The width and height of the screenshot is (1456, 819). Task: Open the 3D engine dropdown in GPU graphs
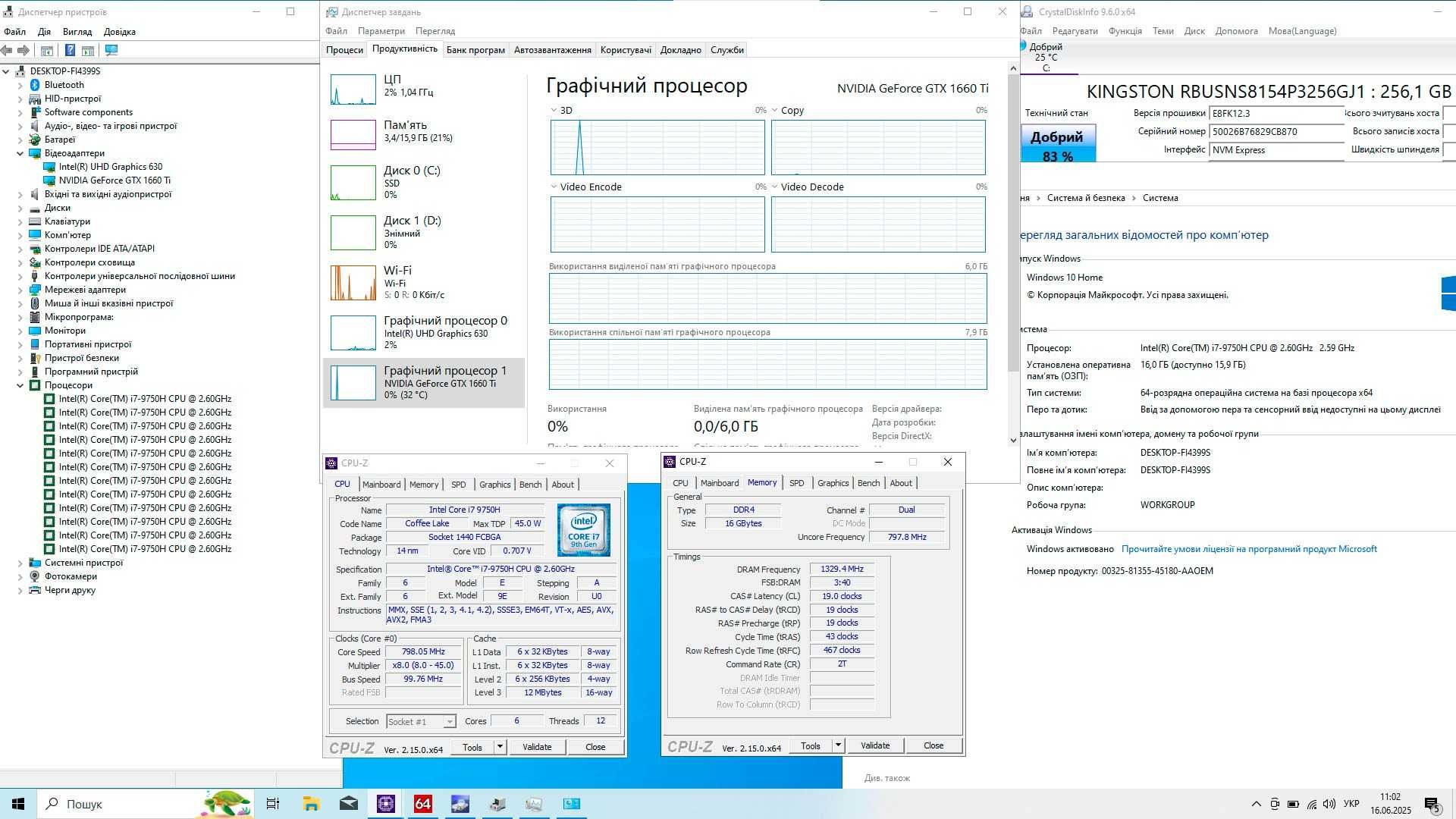pyautogui.click(x=554, y=111)
